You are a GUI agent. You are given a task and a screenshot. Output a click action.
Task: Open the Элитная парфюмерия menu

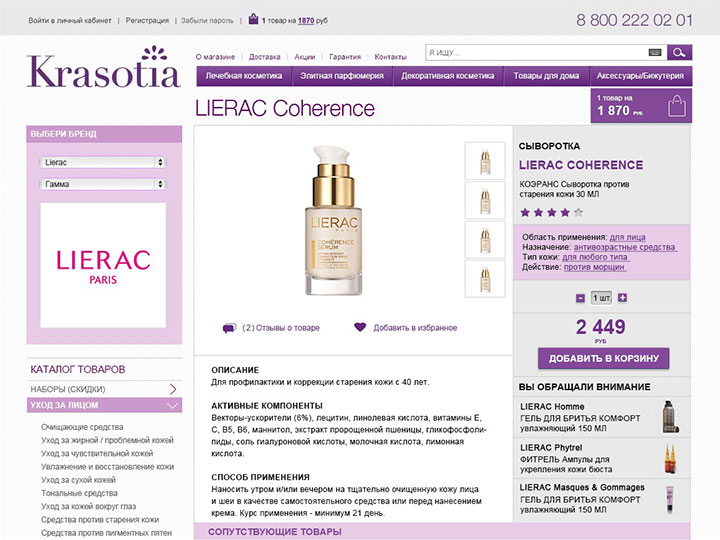pyautogui.click(x=342, y=76)
